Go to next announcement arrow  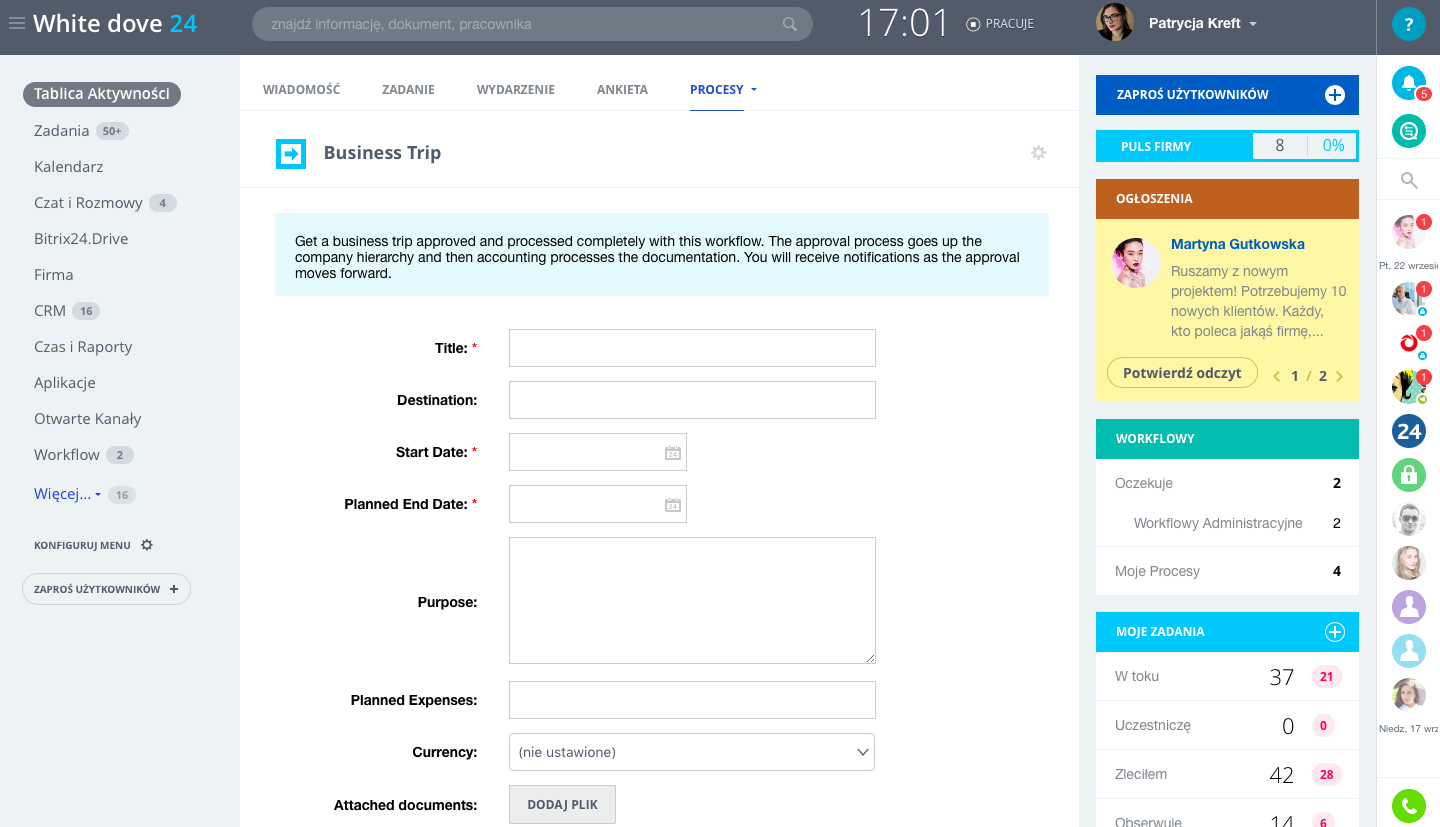(x=1339, y=377)
